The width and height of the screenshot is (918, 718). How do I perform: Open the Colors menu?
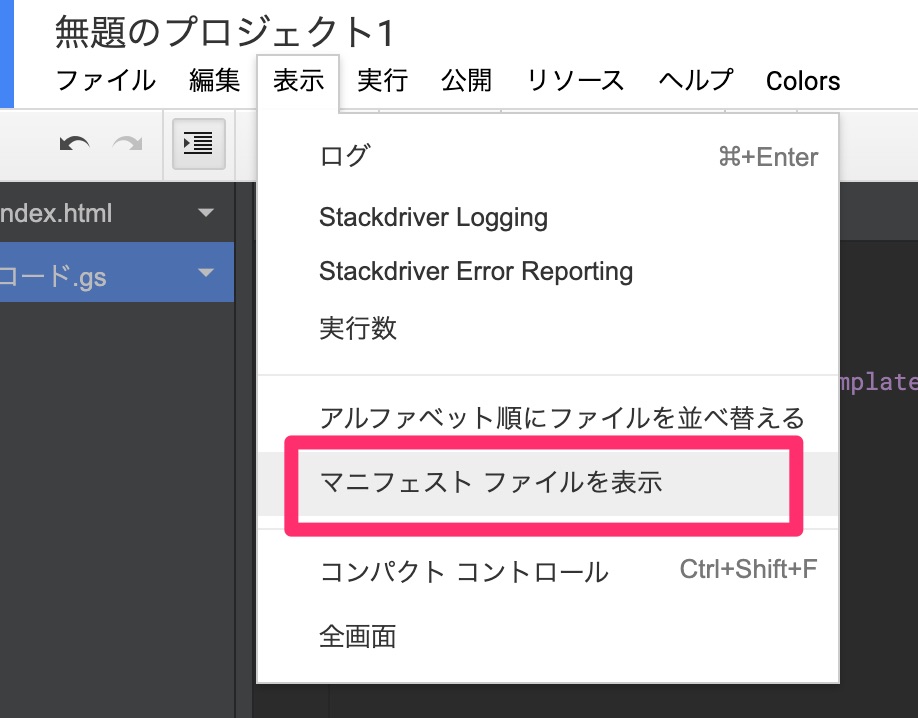[x=803, y=81]
